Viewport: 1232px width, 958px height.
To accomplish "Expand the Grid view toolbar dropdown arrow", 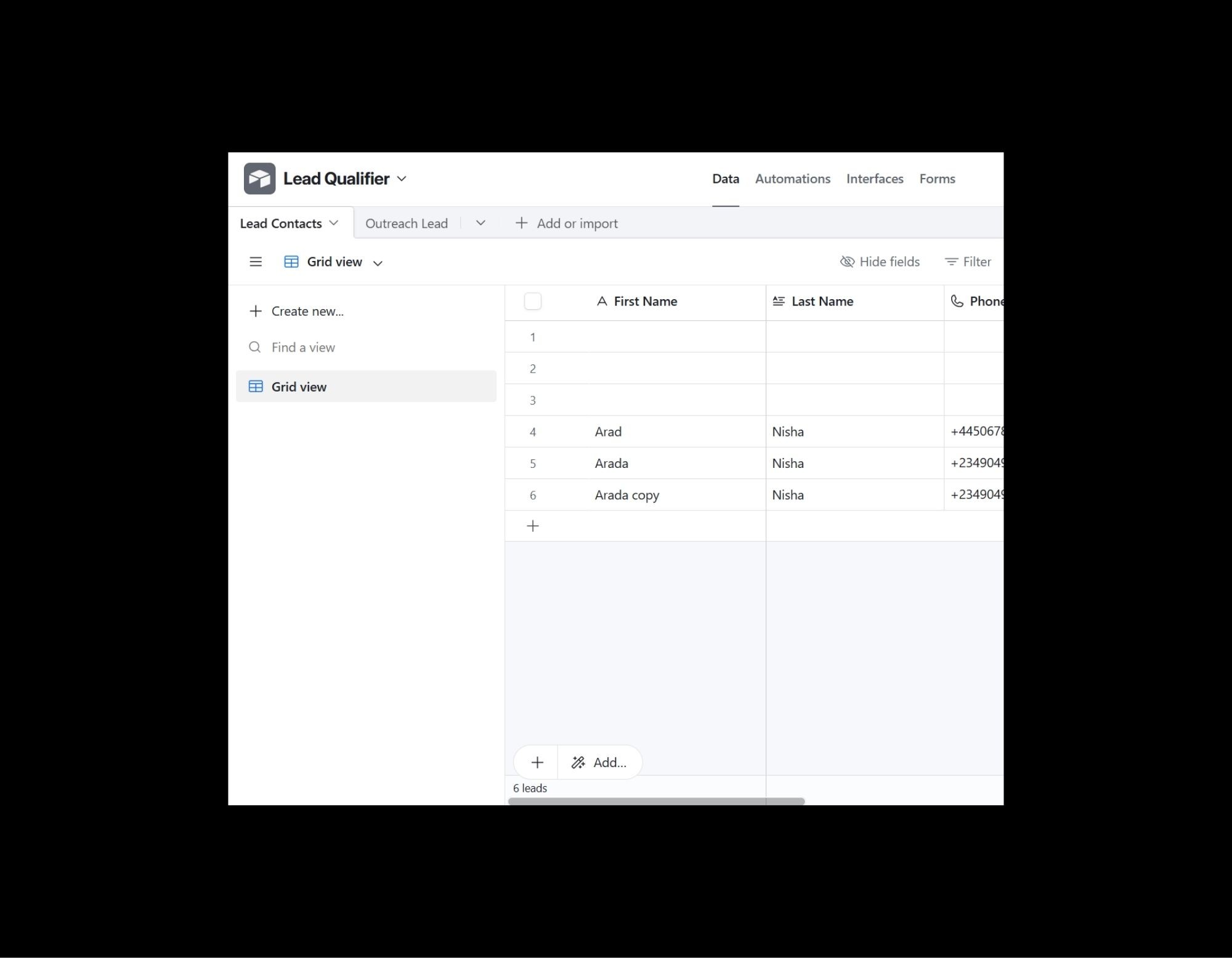I will [378, 263].
